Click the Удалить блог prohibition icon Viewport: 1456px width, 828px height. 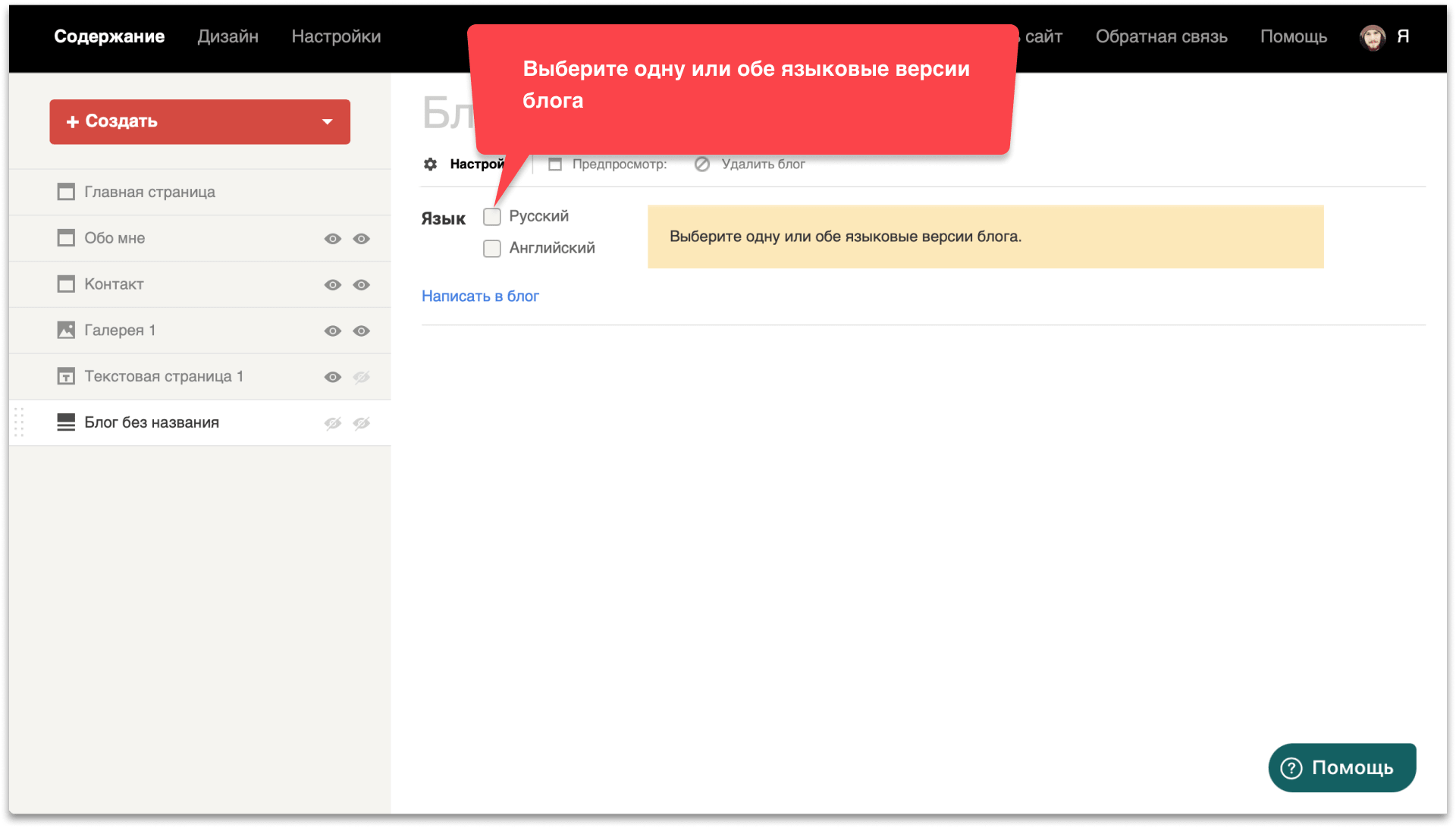[x=702, y=165]
